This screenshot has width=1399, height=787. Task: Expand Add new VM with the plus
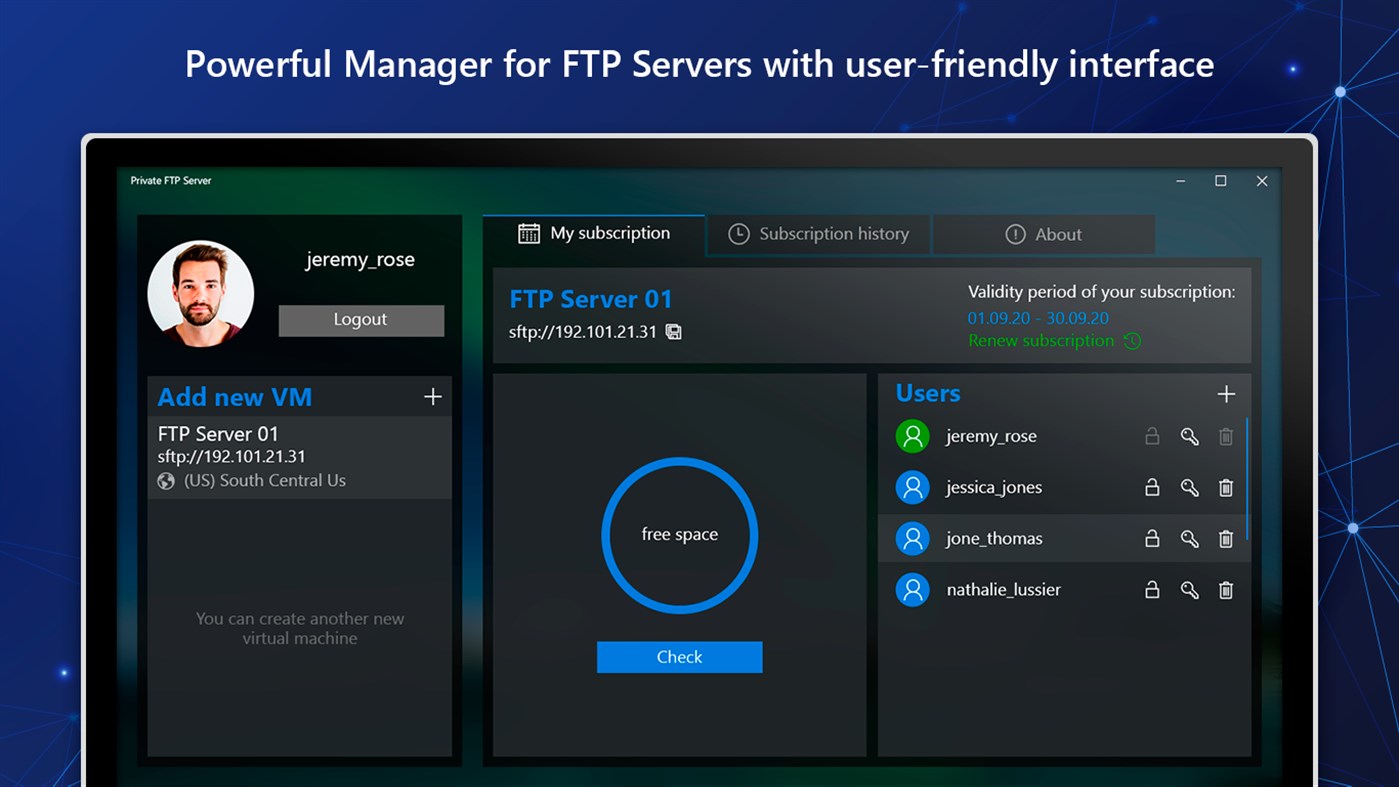point(433,396)
